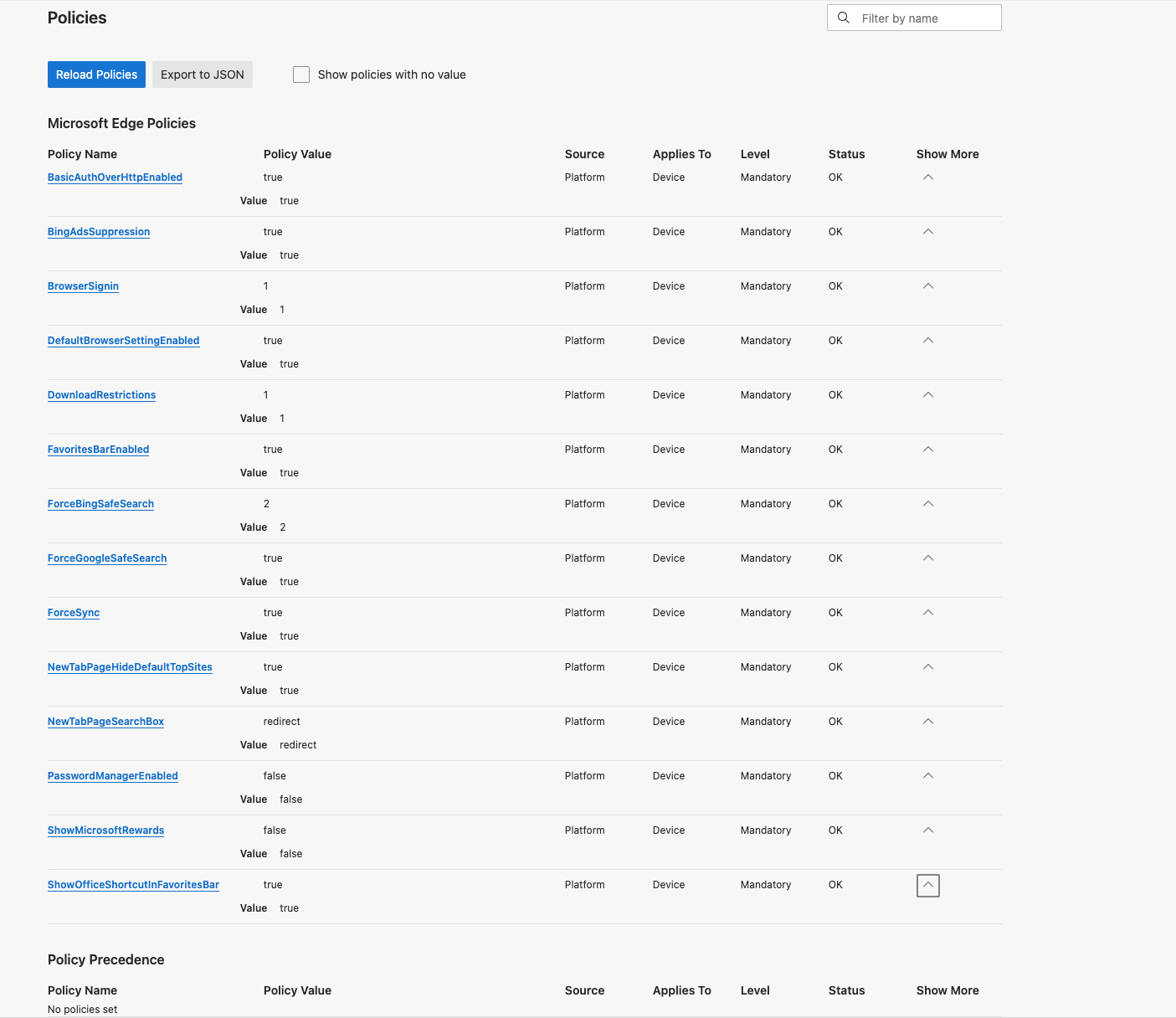
Task: Open the PasswordManagerEnabled policy link
Action: (112, 776)
